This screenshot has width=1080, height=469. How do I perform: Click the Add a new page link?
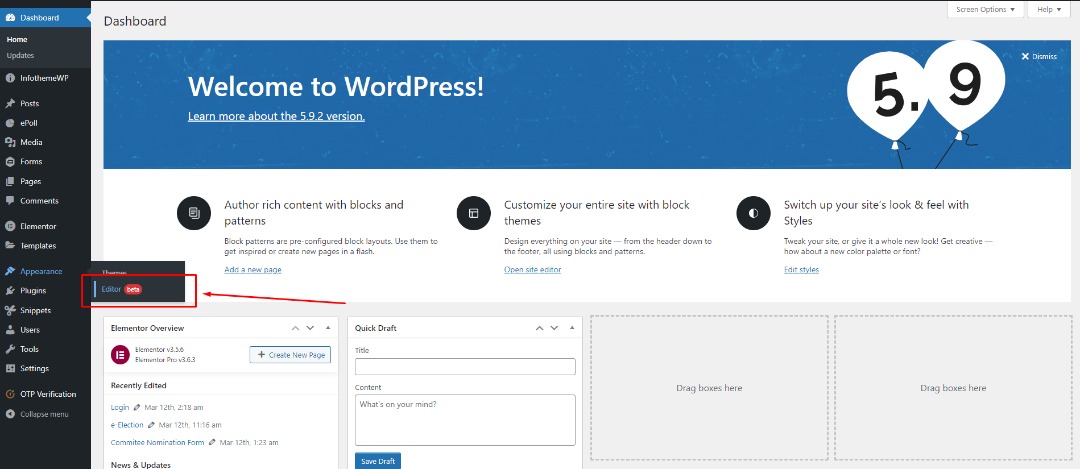(x=253, y=270)
